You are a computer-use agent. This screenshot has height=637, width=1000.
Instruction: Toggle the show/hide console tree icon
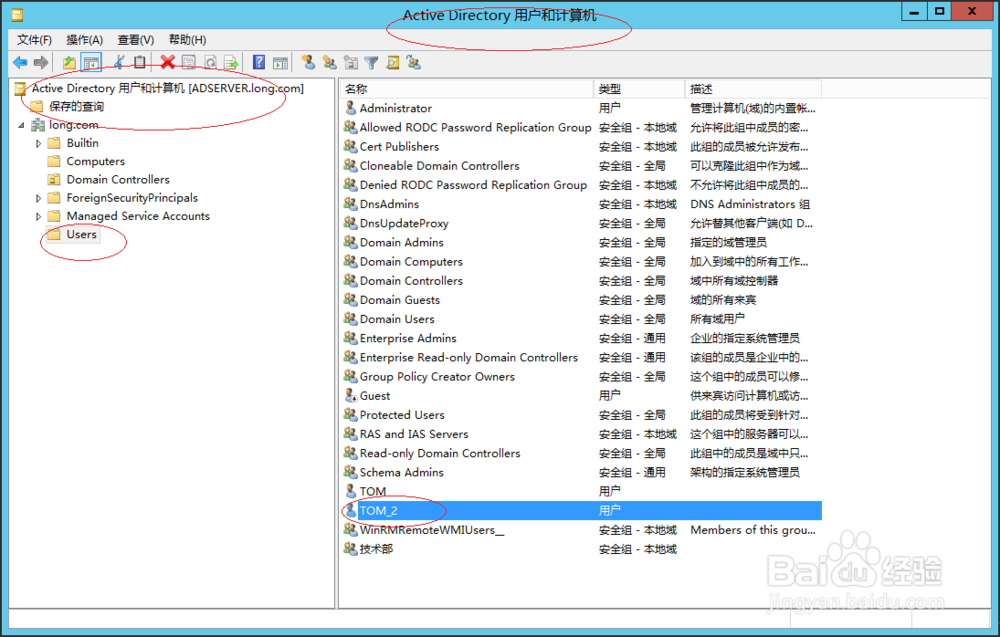pyautogui.click(x=91, y=62)
